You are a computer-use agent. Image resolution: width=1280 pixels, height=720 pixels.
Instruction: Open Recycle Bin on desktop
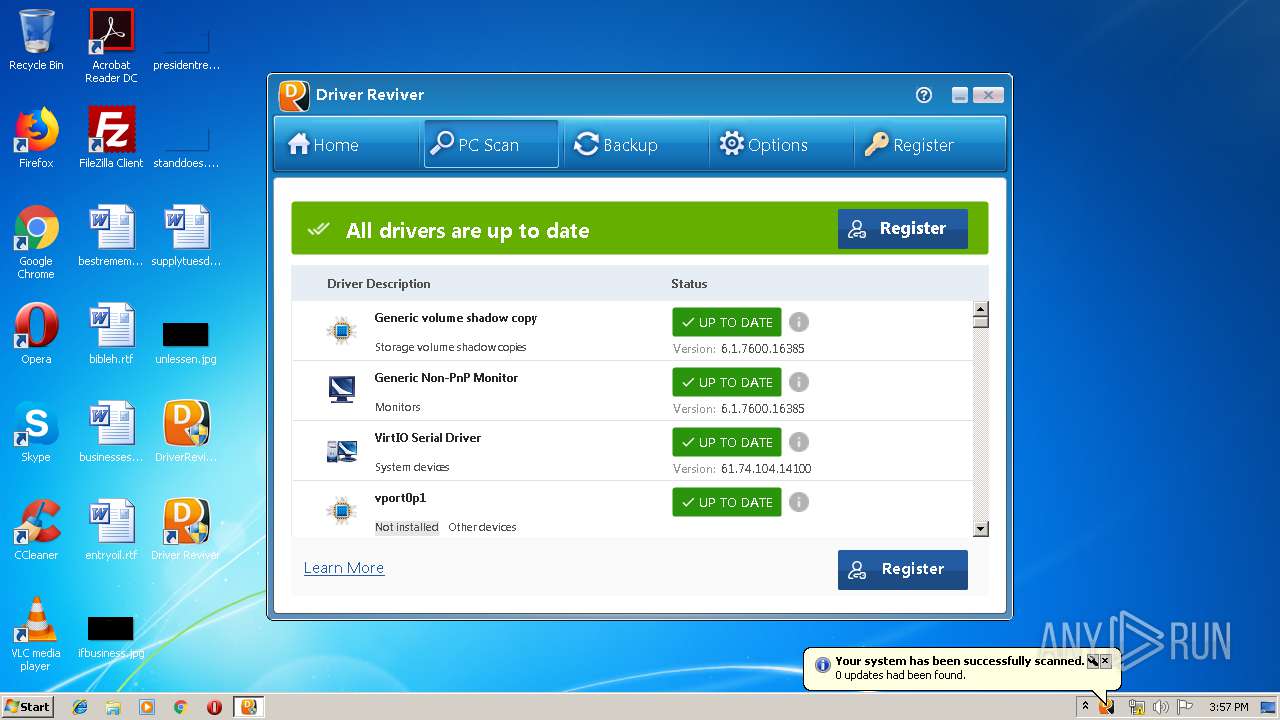click(36, 40)
